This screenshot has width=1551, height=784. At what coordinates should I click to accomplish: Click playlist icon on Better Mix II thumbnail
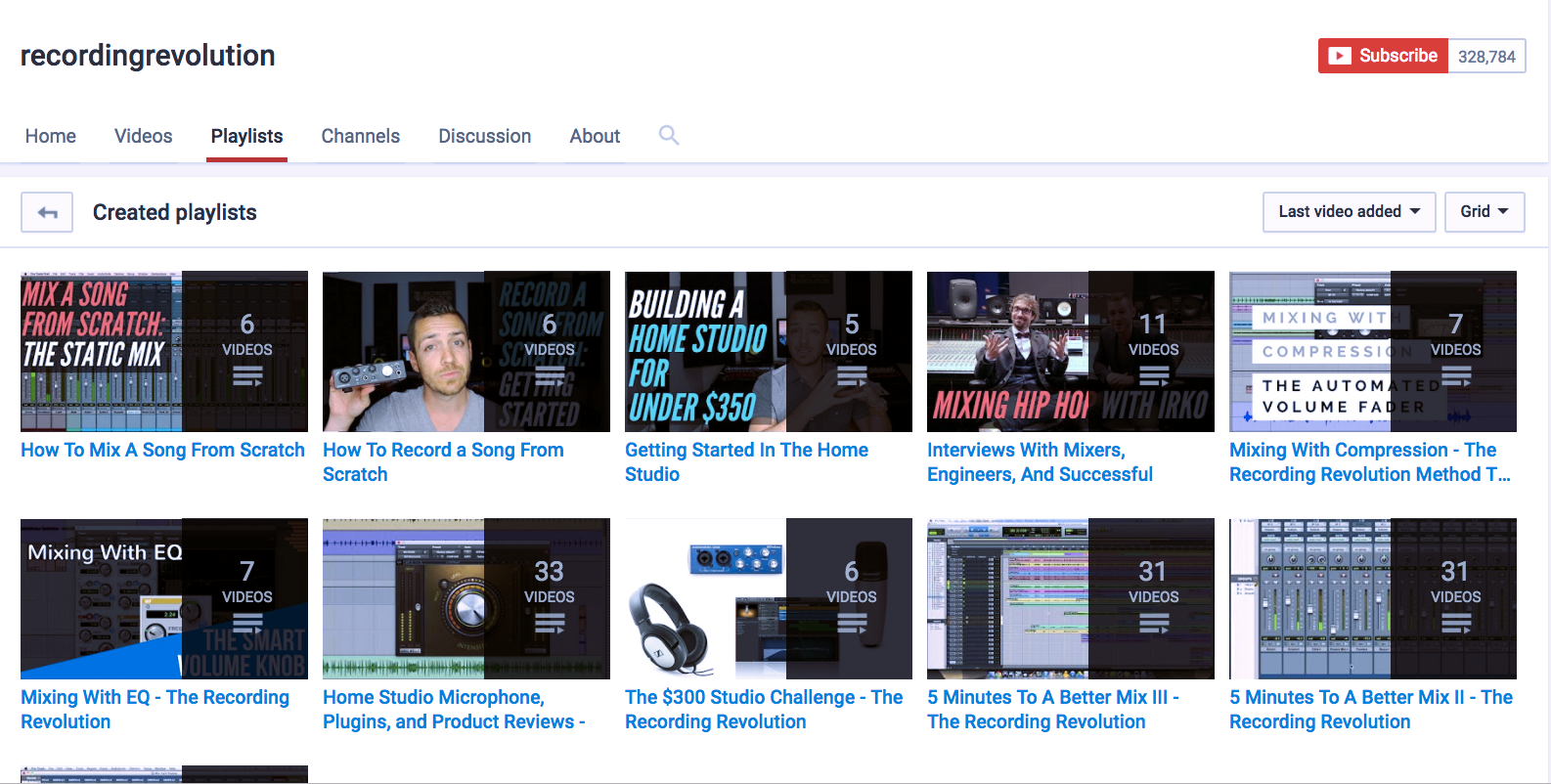point(1456,623)
